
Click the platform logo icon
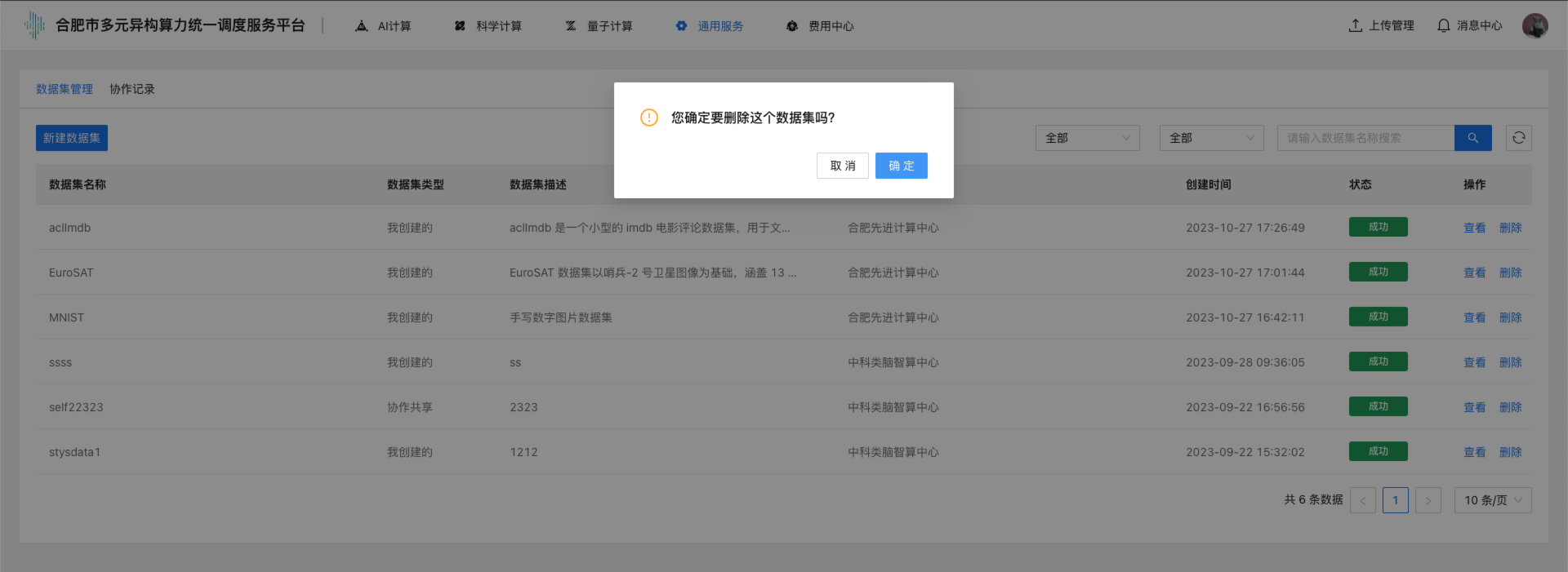point(34,25)
